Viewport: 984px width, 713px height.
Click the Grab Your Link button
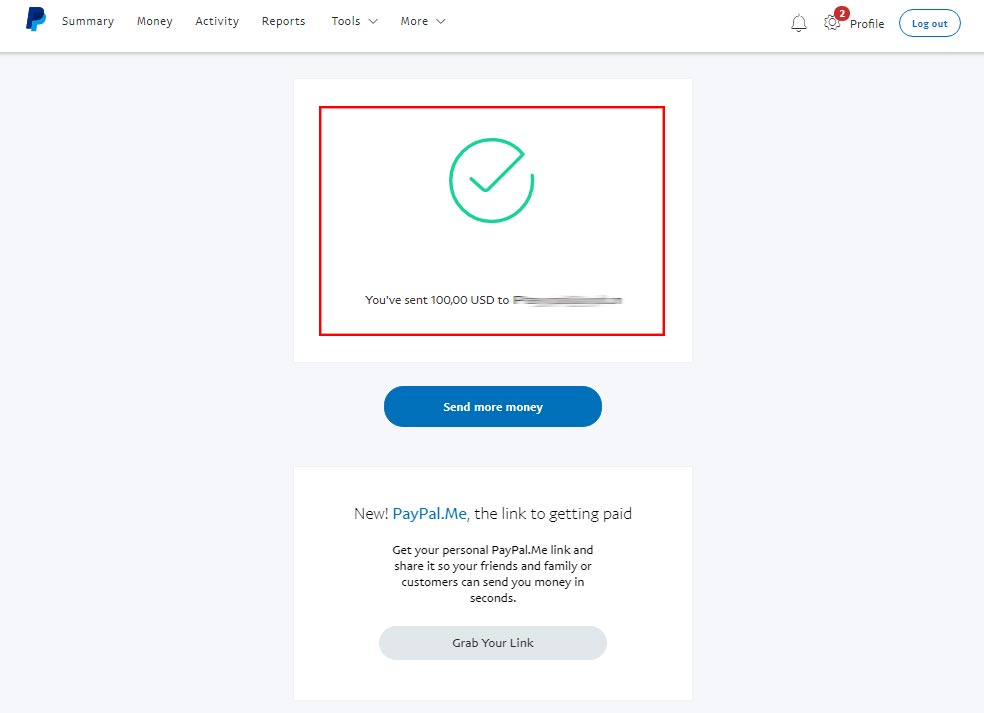[492, 642]
